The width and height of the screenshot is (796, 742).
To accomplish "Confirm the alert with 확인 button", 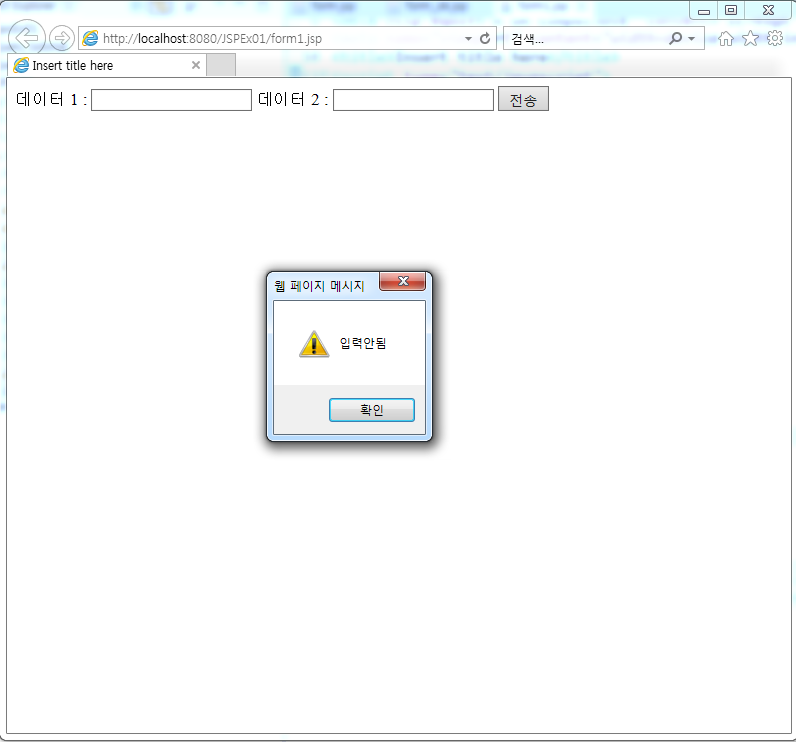I will click(x=372, y=410).
